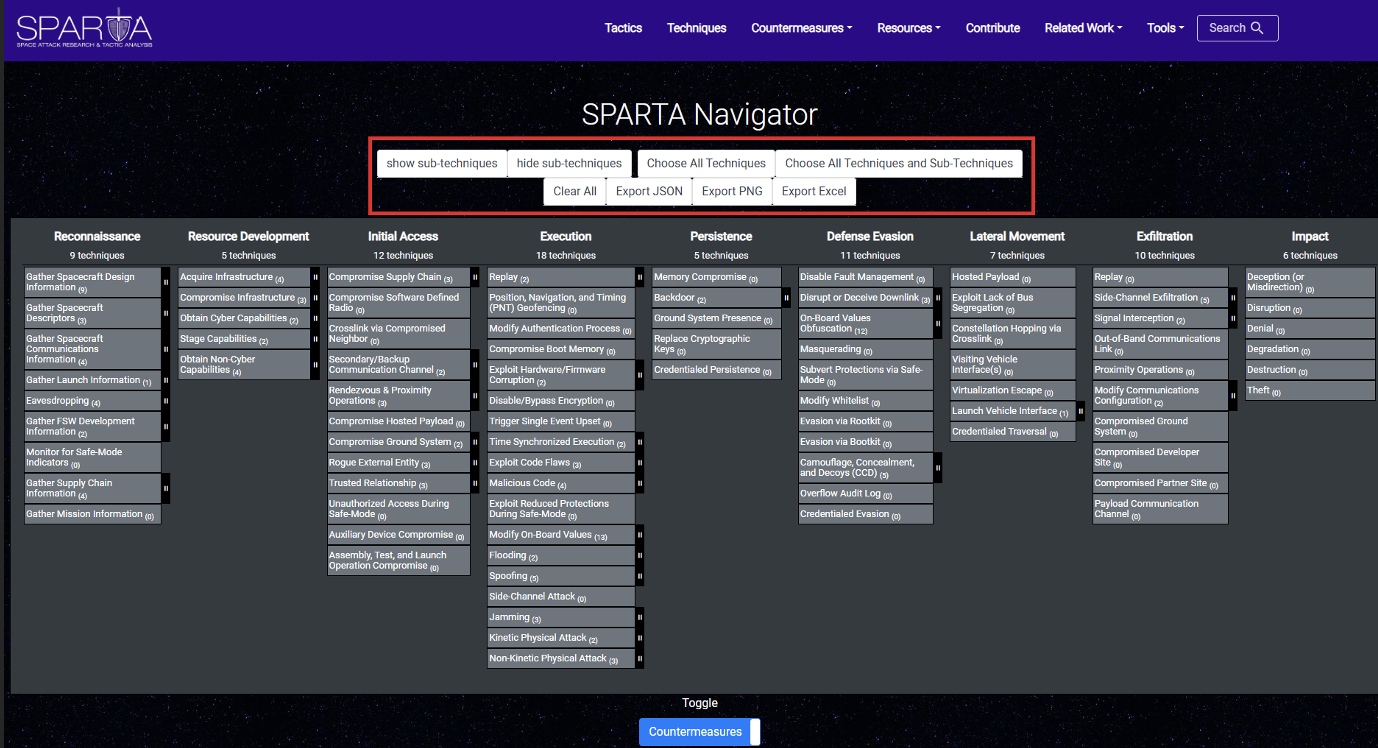Toggle the Countermeasures switch at bottom
The width and height of the screenshot is (1378, 748).
click(x=700, y=732)
